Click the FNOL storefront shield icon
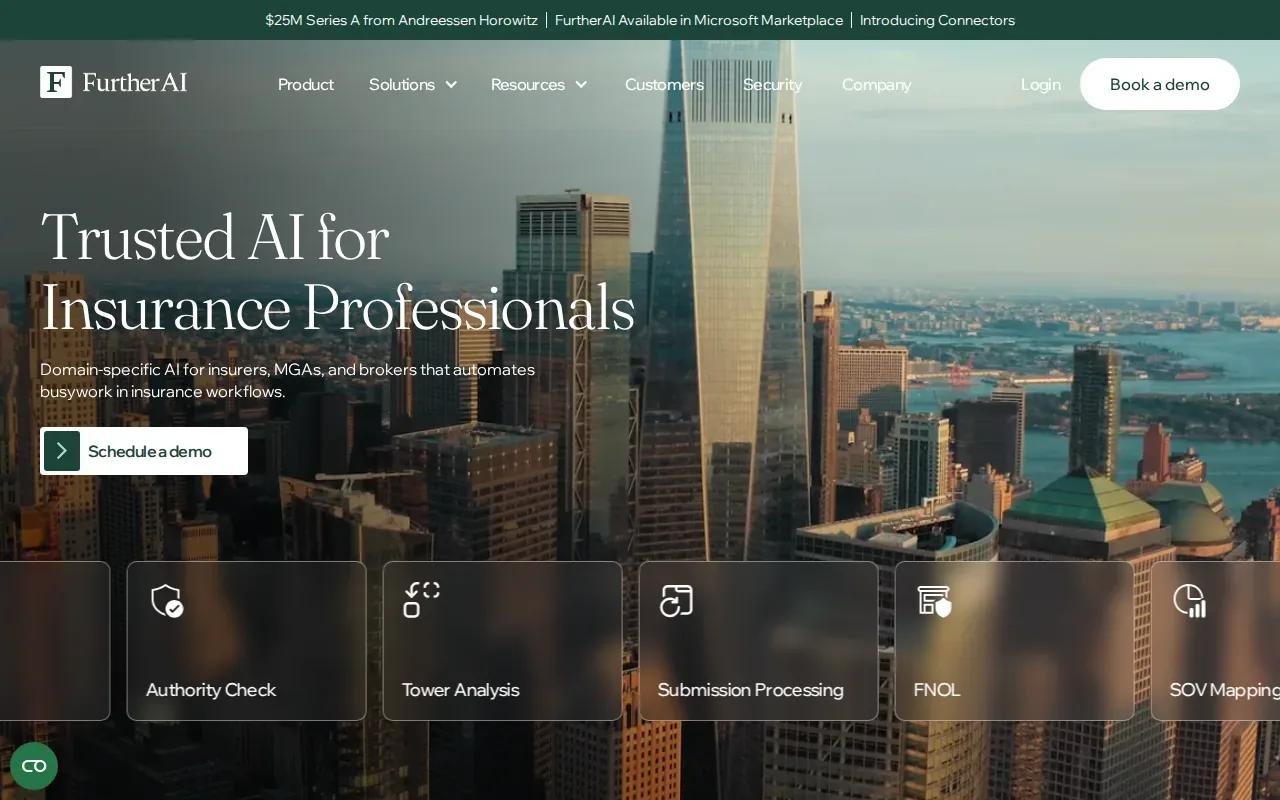The height and width of the screenshot is (800, 1280). coord(934,601)
